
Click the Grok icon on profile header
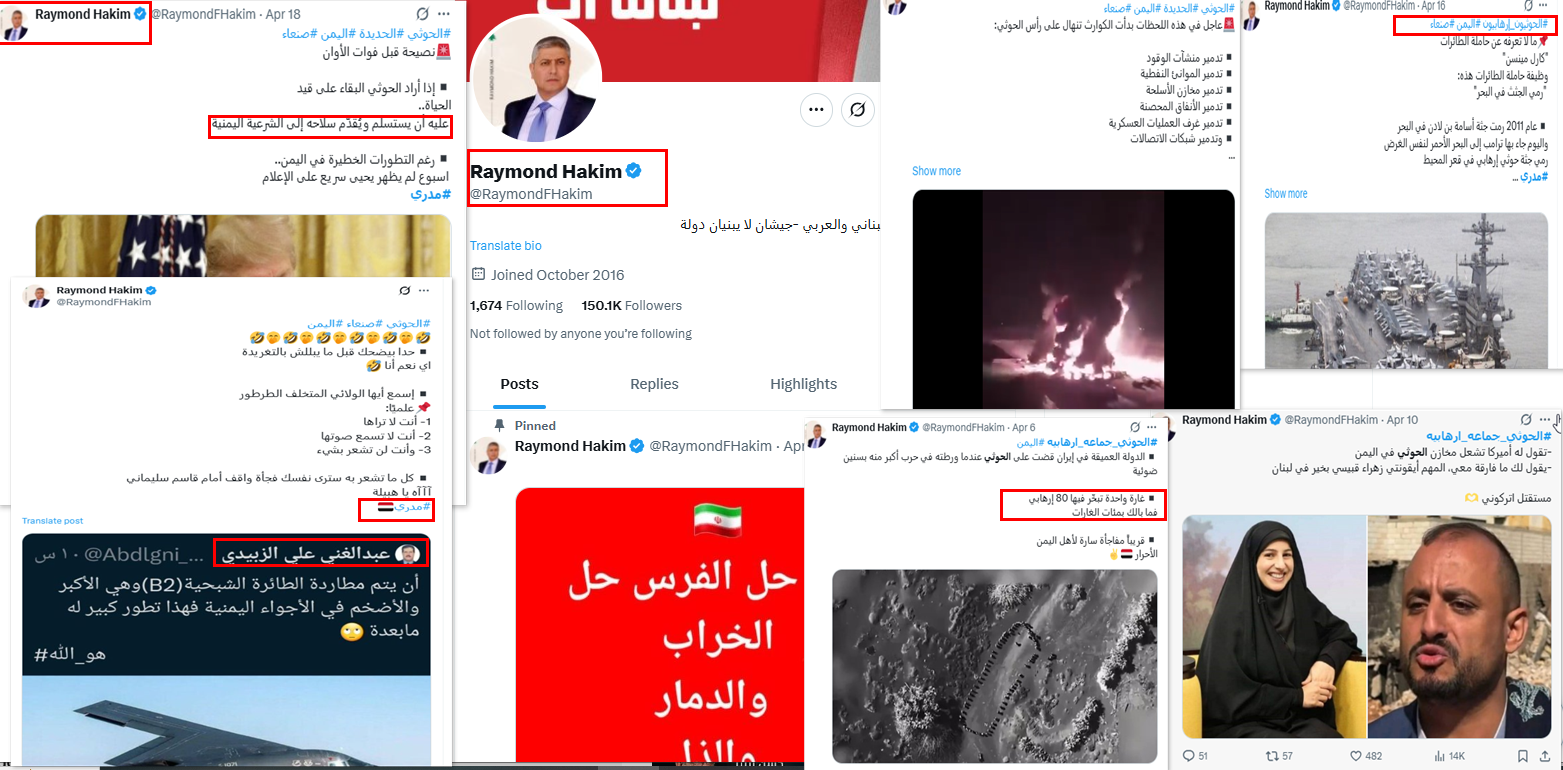coord(857,108)
